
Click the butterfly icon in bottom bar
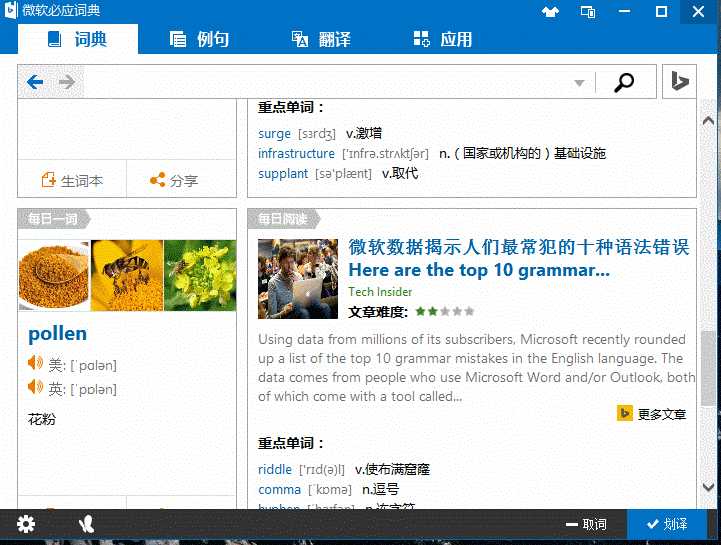click(86, 524)
